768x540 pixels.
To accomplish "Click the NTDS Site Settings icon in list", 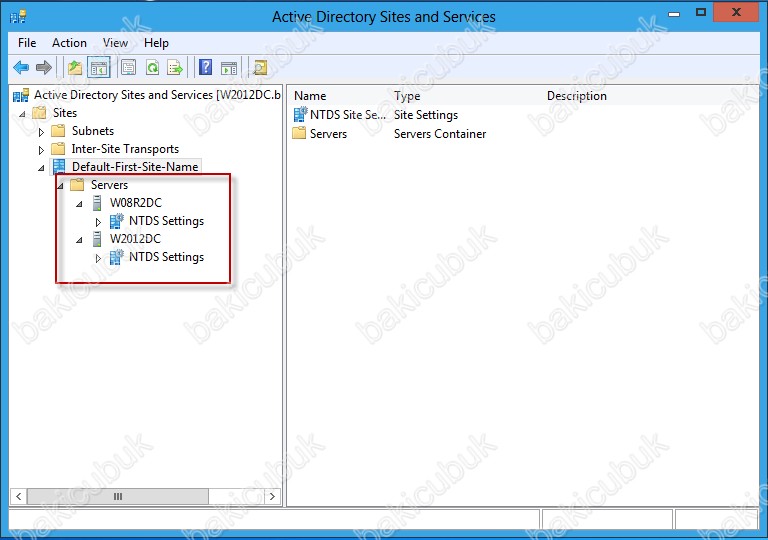I will click(x=300, y=115).
